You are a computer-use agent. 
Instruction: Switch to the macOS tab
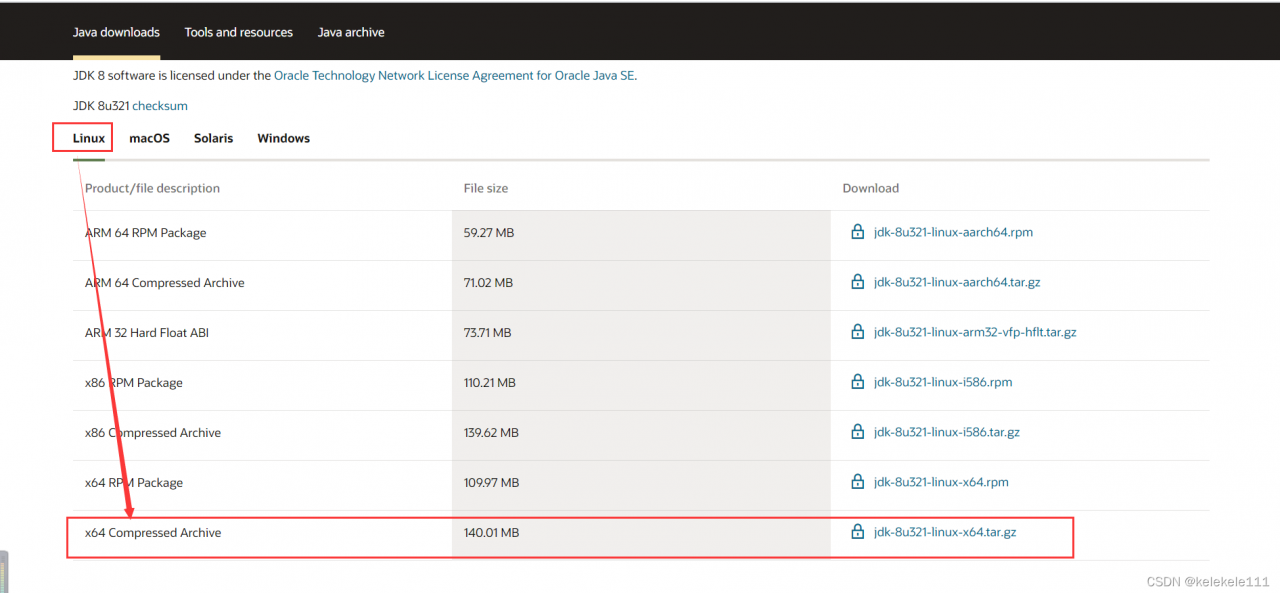point(149,138)
